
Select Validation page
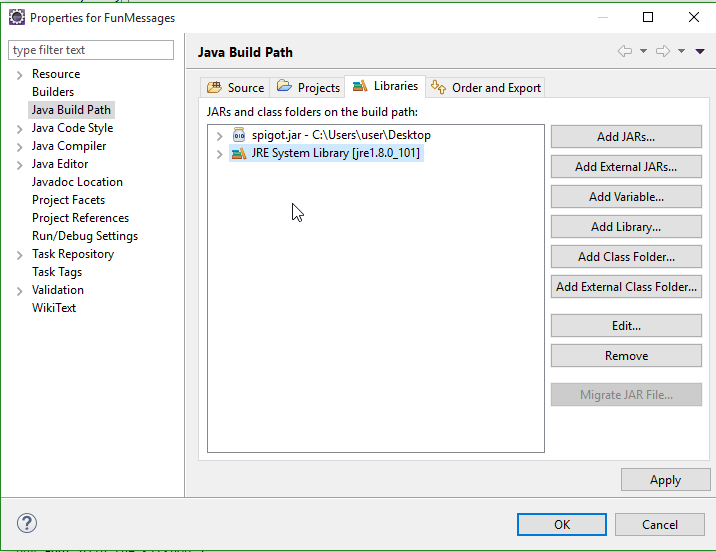point(58,290)
